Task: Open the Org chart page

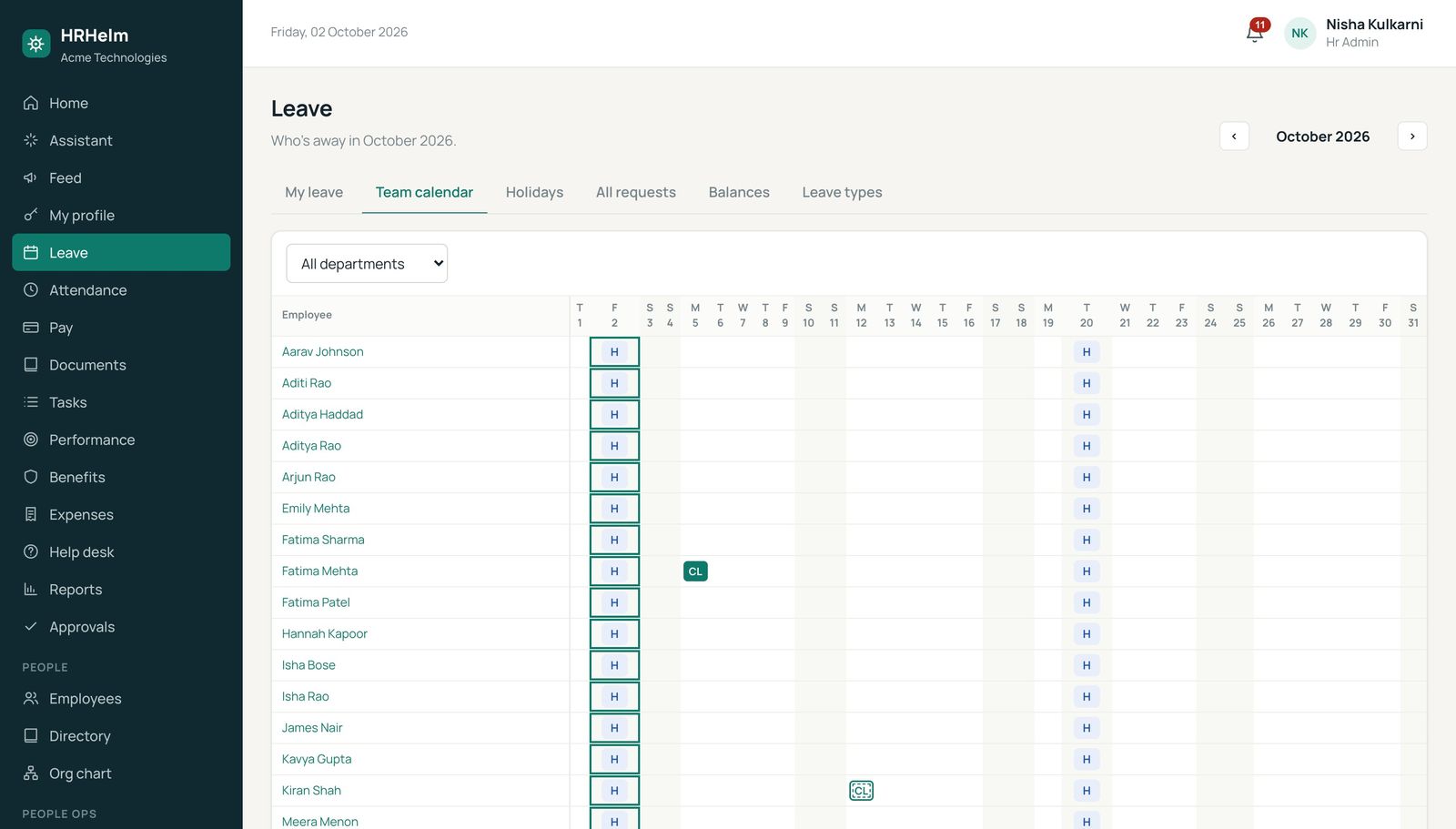Action: pyautogui.click(x=121, y=773)
